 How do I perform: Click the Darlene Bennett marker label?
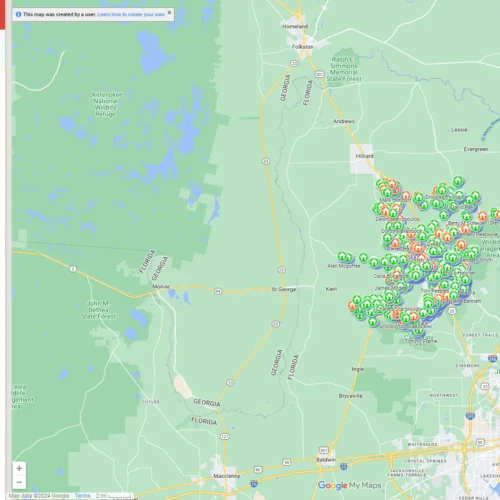(x=463, y=301)
